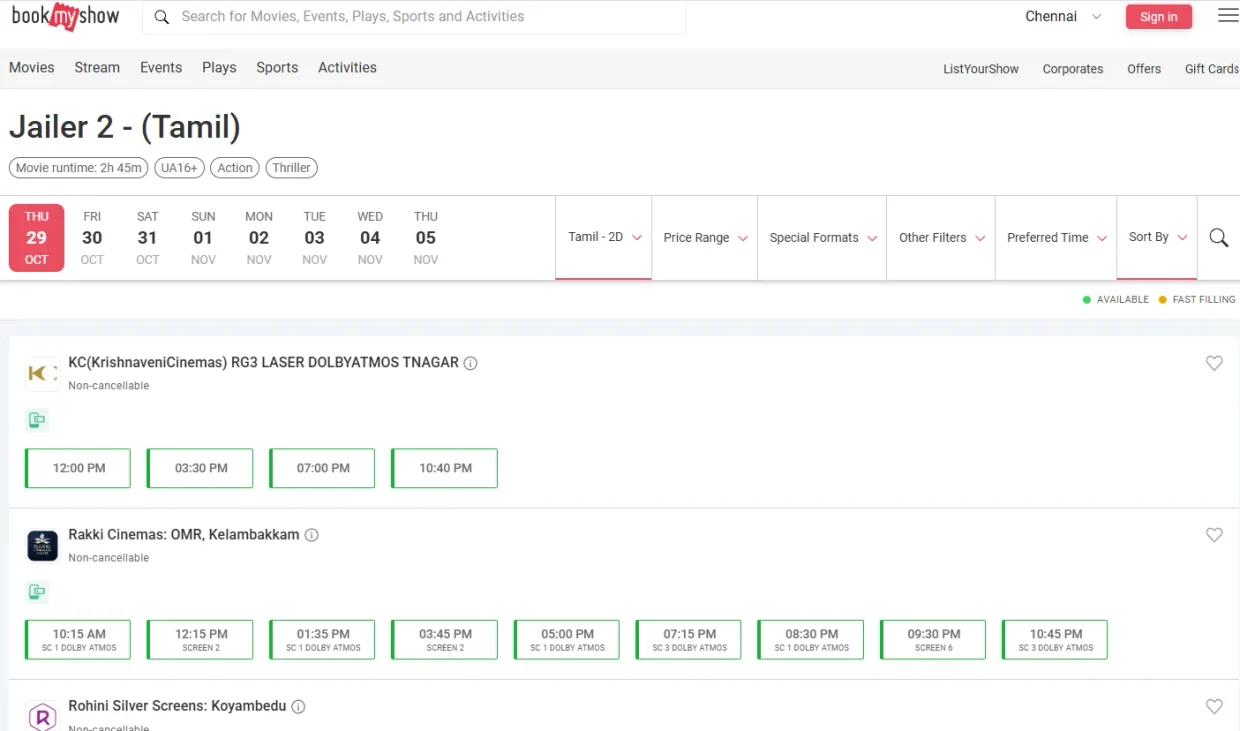
Task: Open the Events navigation tab
Action: coord(161,68)
